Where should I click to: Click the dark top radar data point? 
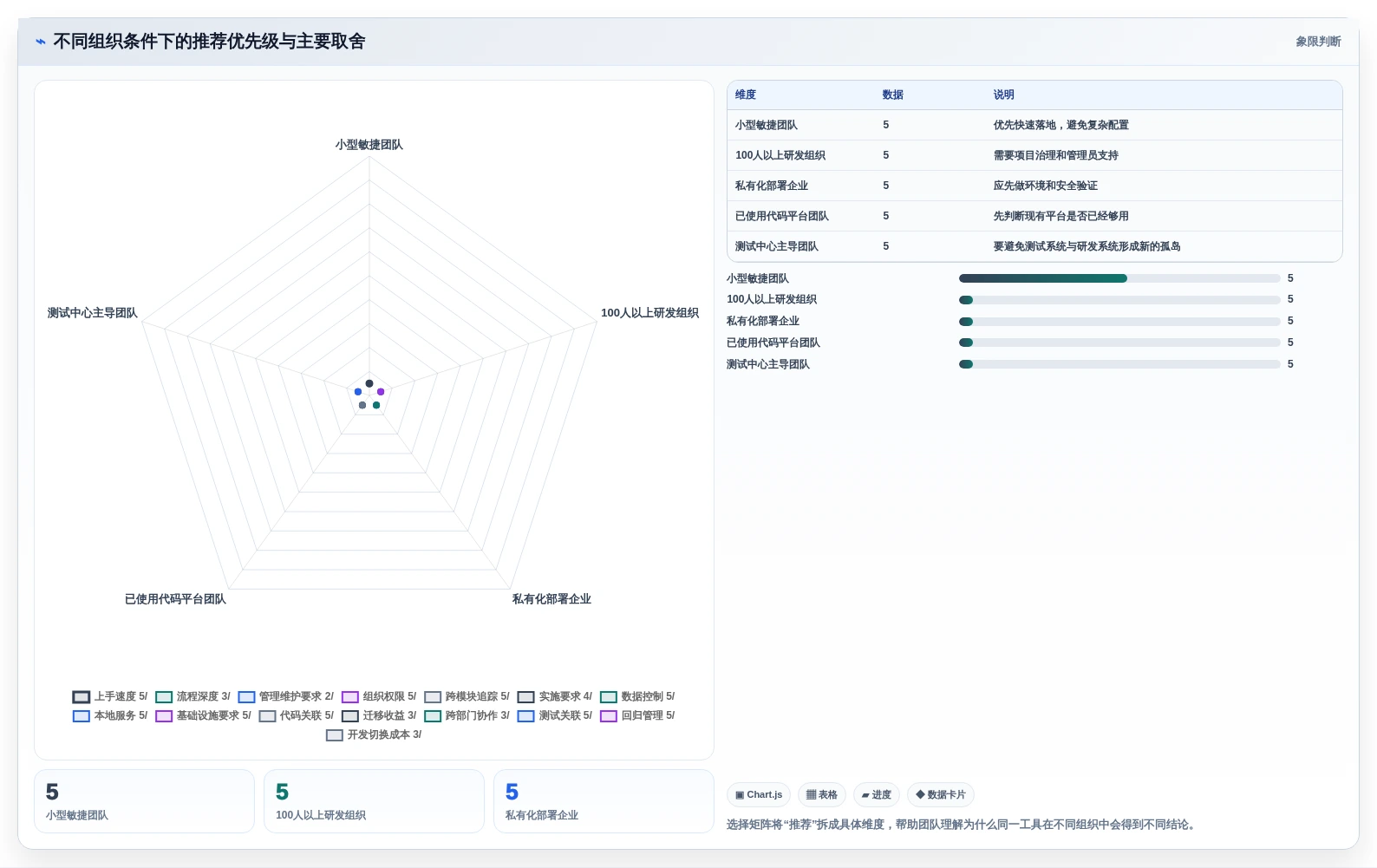point(369,383)
